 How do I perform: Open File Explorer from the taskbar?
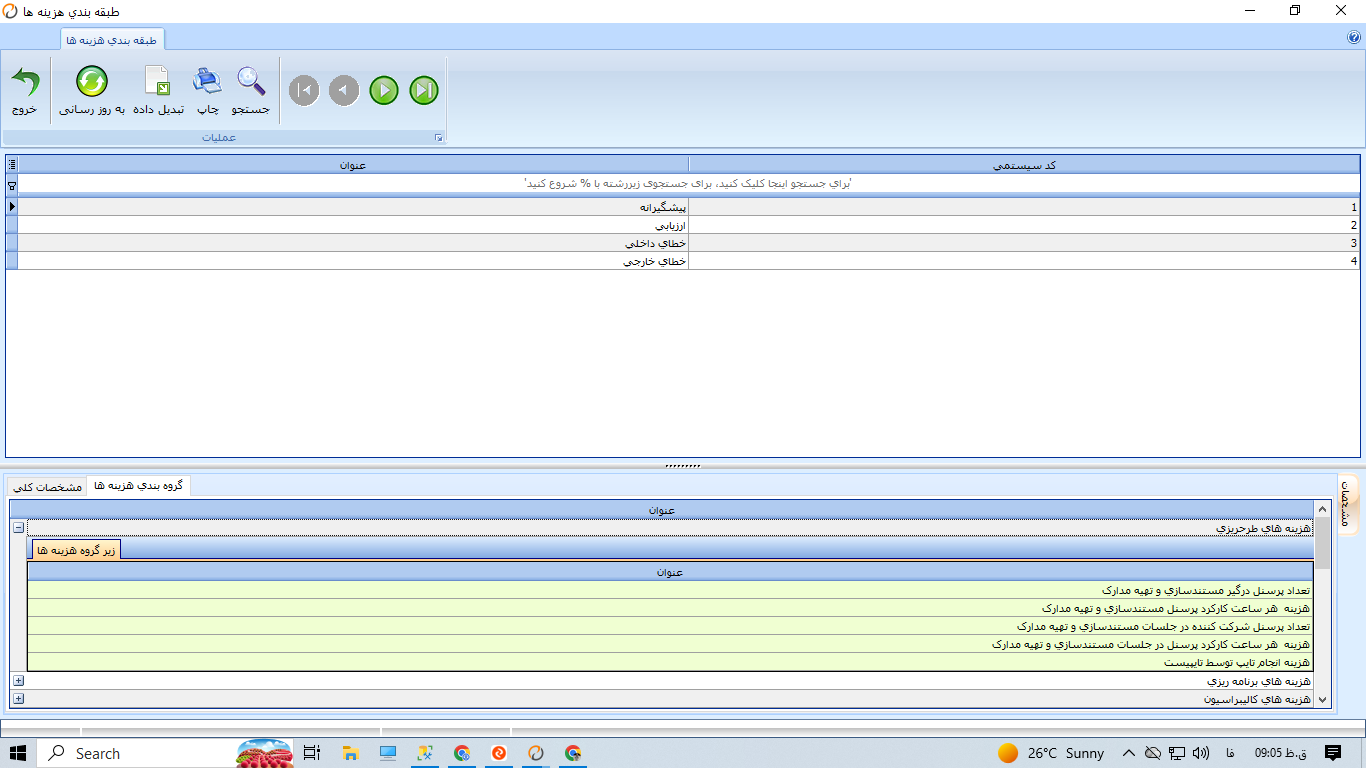(x=350, y=753)
